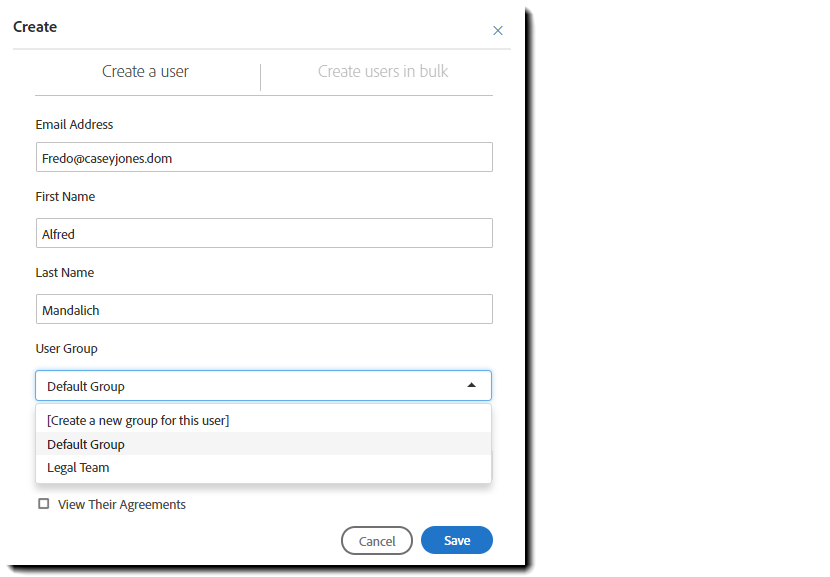Click the Email Address input field
830x577 pixels.
[x=263, y=157]
